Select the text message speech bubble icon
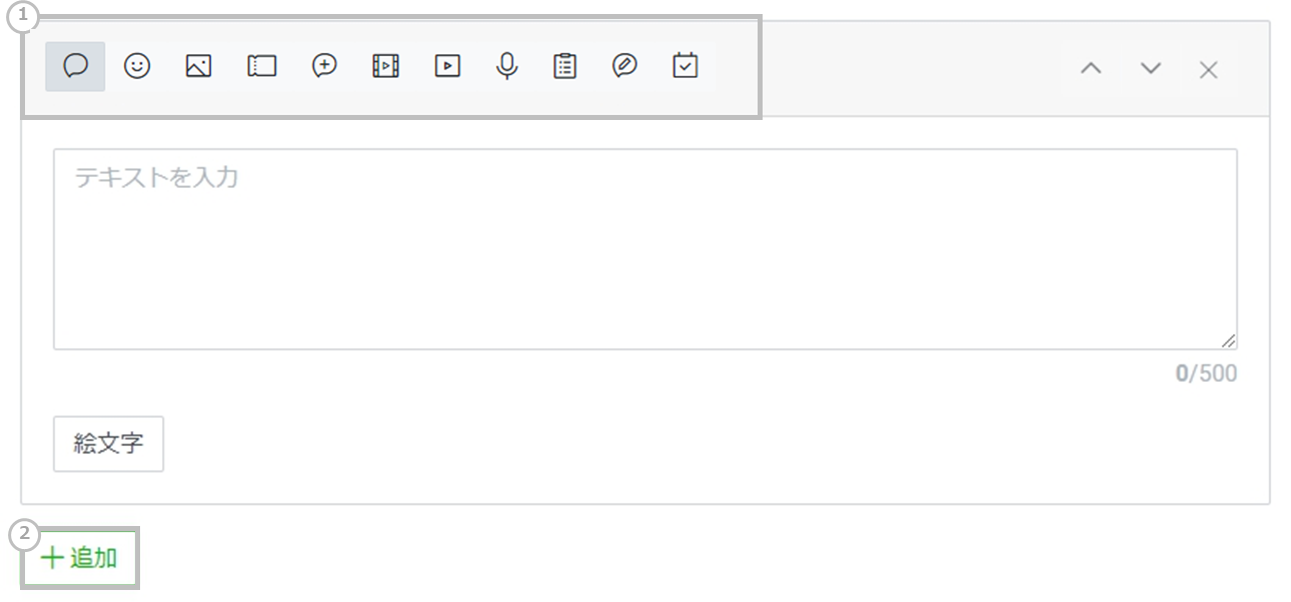The width and height of the screenshot is (1291, 602). coord(76,67)
